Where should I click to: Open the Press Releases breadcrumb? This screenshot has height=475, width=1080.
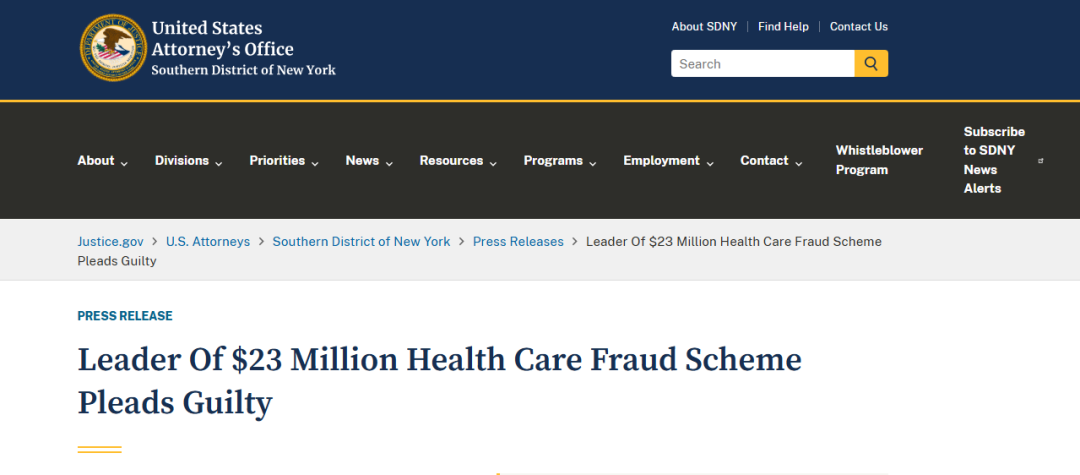pos(518,242)
